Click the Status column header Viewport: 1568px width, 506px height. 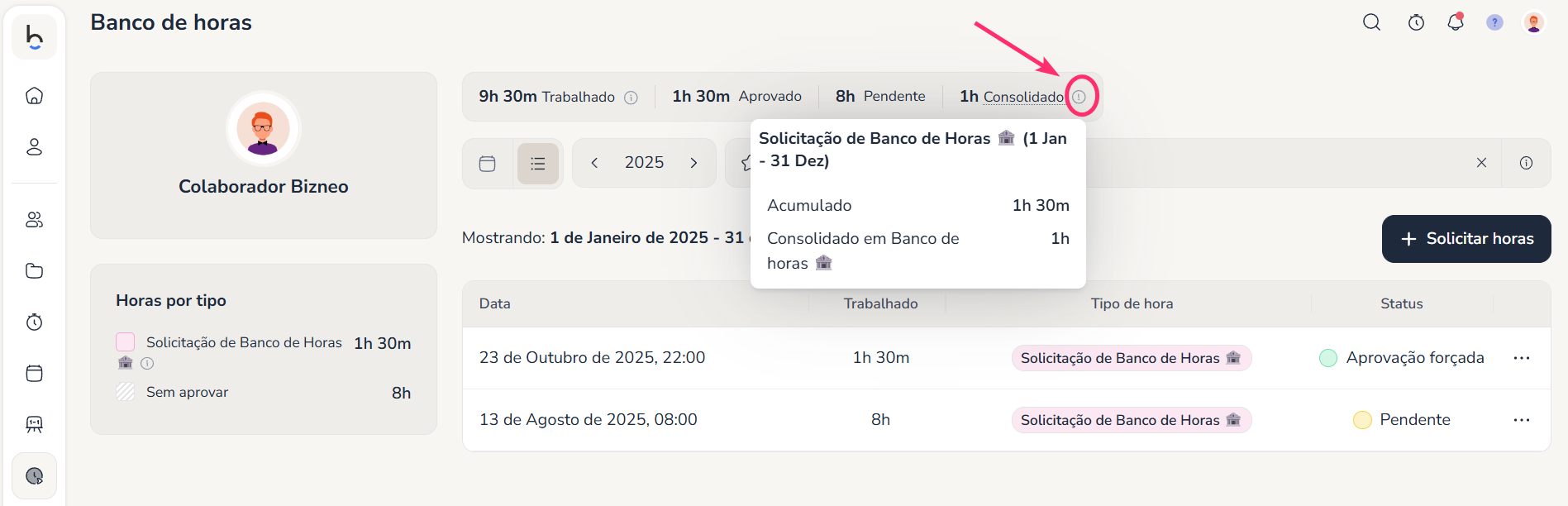point(1401,303)
